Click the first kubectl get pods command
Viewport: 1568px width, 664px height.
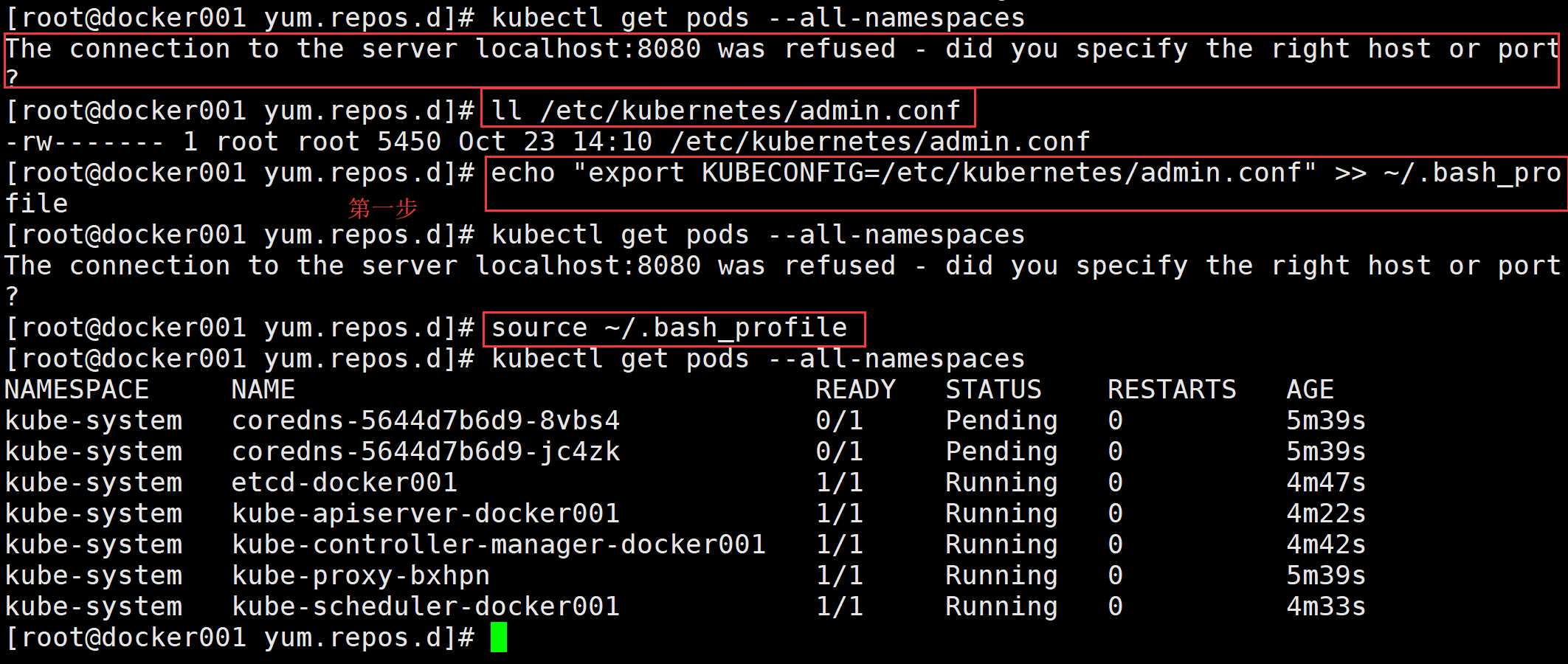click(758, 18)
